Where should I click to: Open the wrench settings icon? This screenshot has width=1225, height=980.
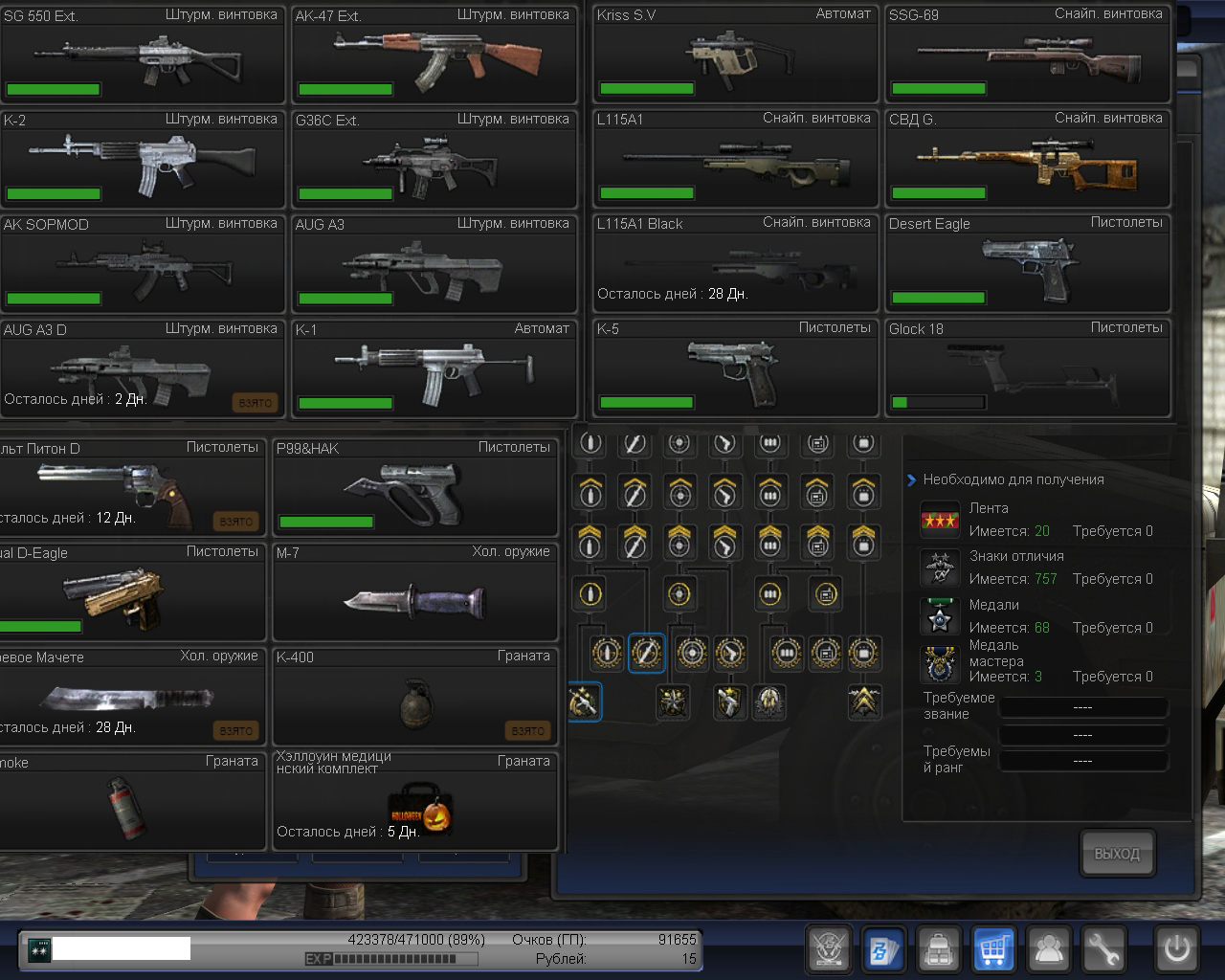(1105, 949)
